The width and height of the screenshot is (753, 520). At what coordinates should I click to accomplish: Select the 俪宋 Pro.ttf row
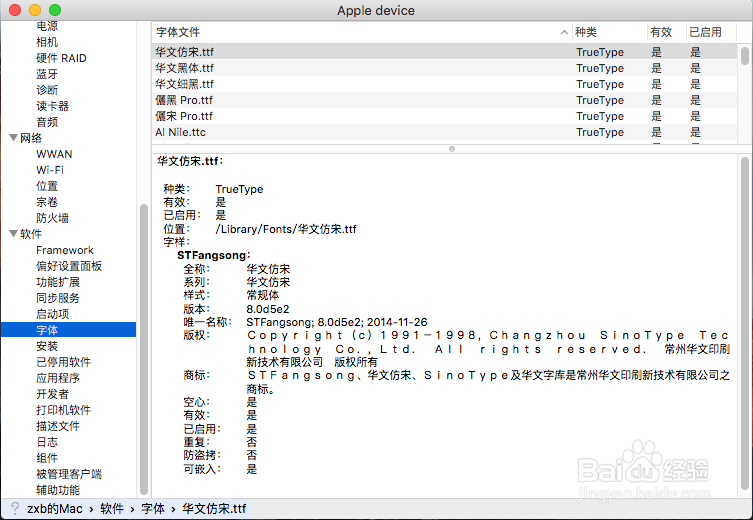coord(444,116)
